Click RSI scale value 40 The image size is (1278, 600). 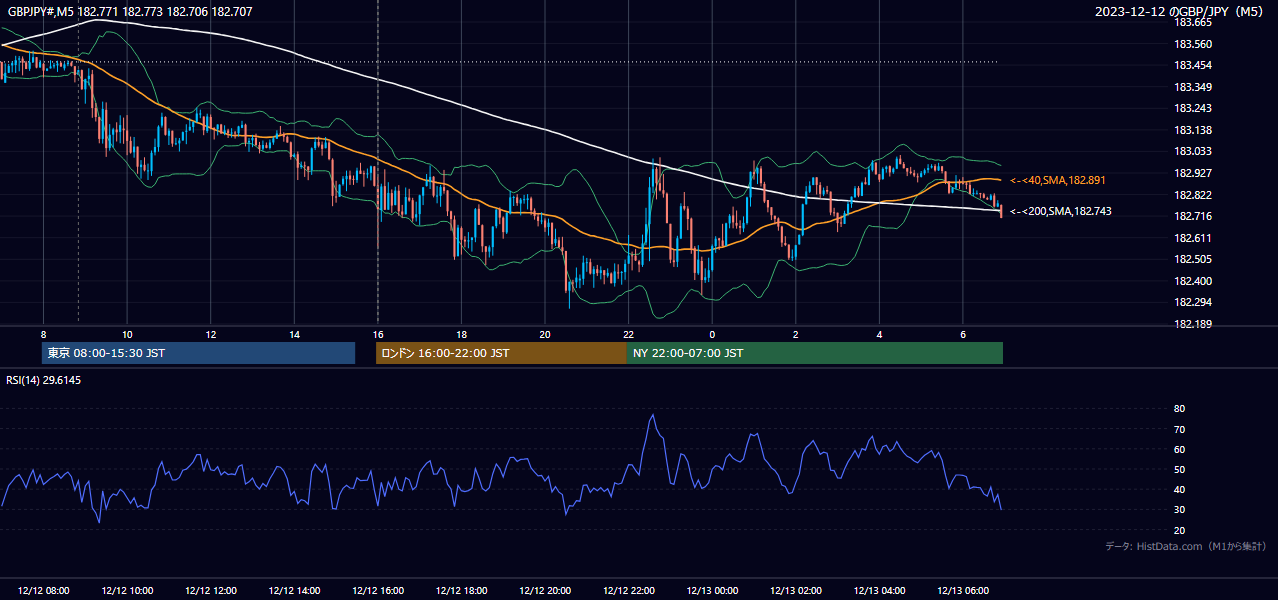click(1179, 489)
